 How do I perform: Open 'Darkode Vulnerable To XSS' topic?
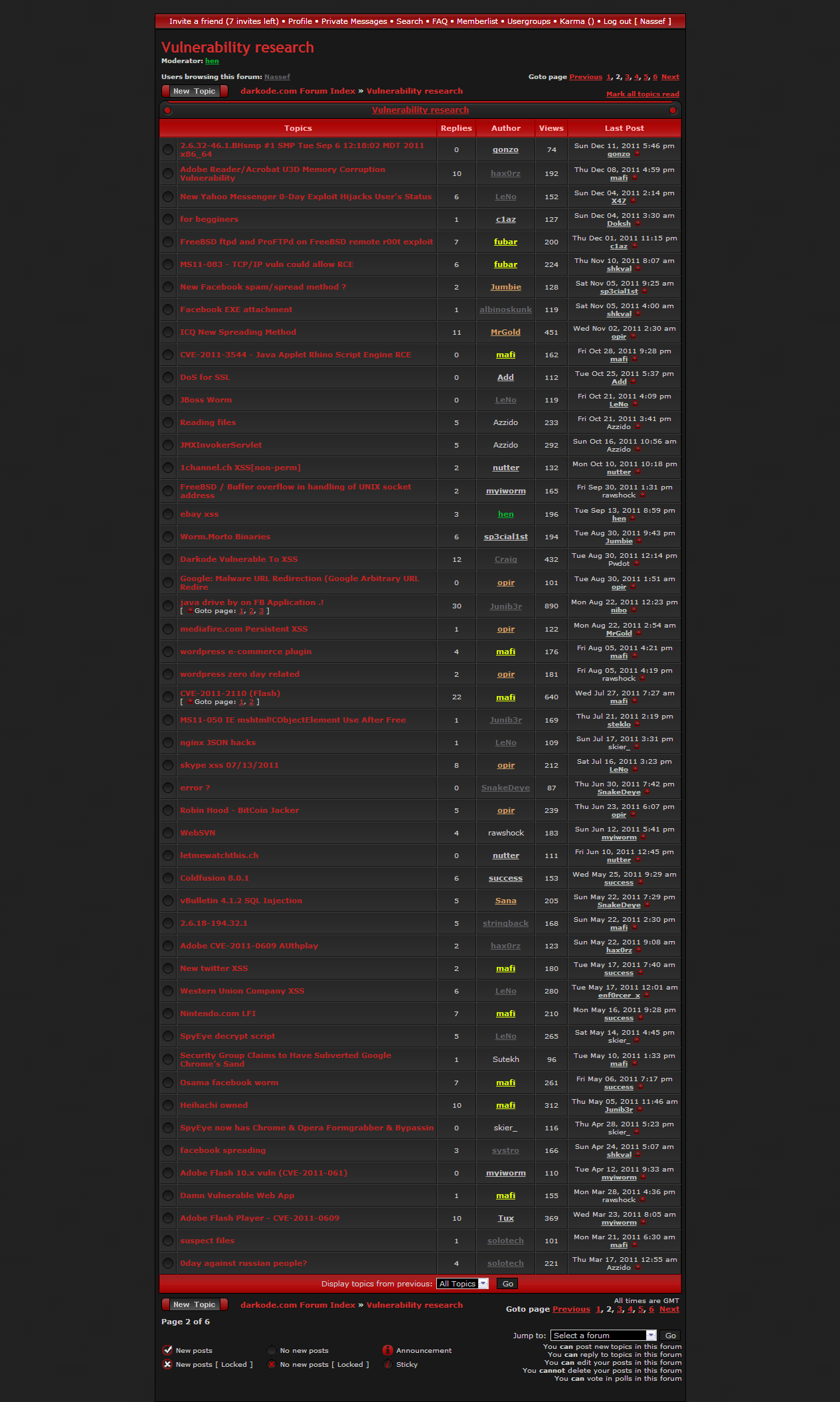pyautogui.click(x=238, y=559)
